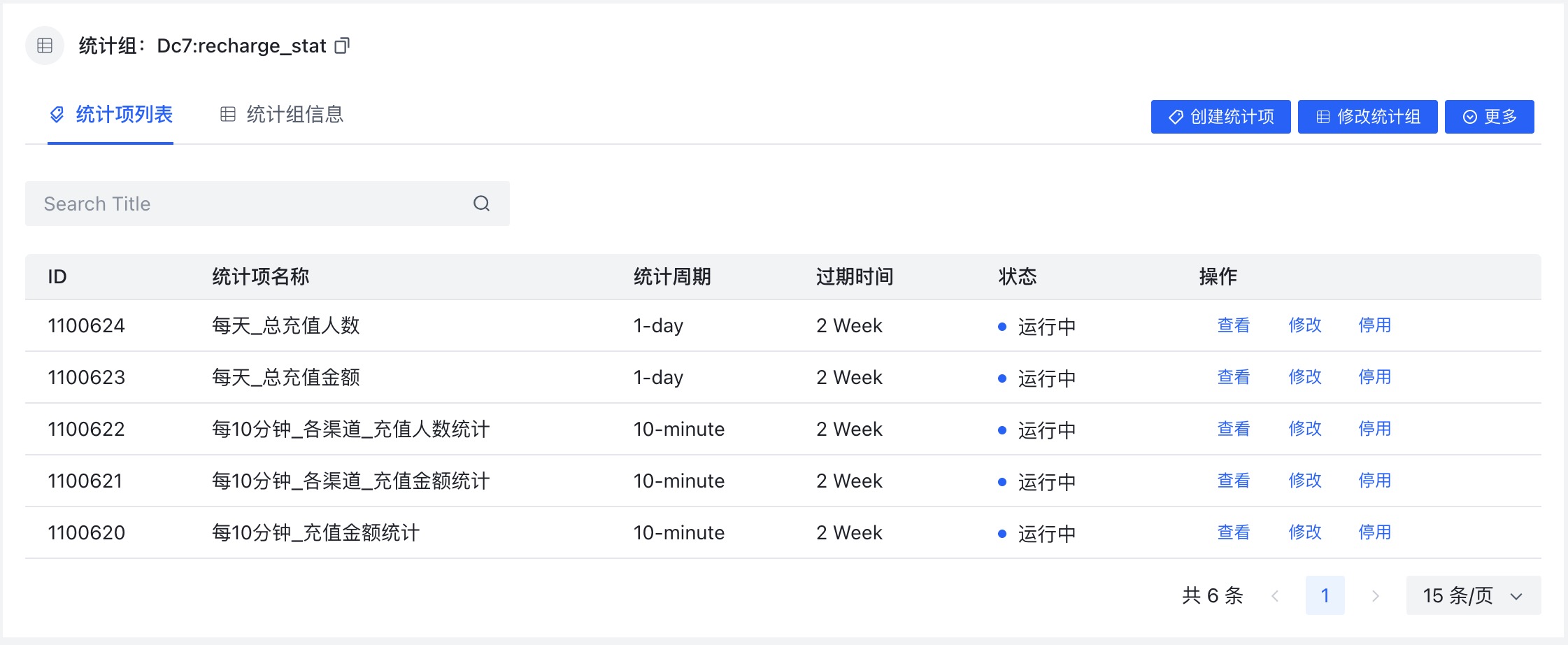
Task: Focus the Search Title input field
Action: point(252,204)
